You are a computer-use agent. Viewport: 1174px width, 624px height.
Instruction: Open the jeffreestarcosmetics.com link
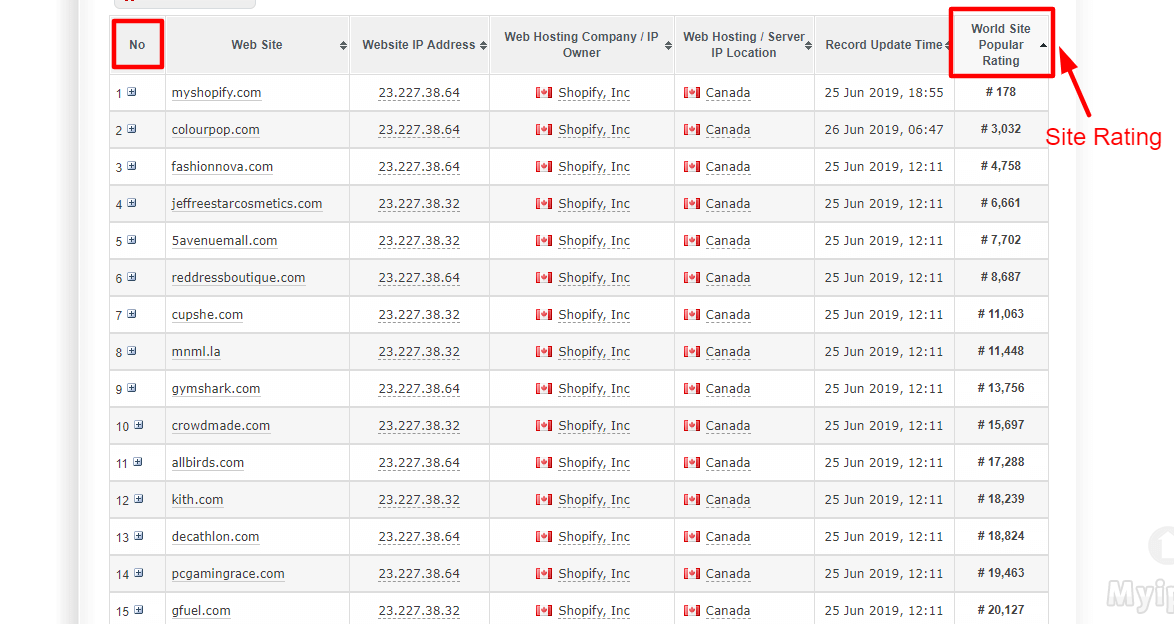tap(247, 204)
